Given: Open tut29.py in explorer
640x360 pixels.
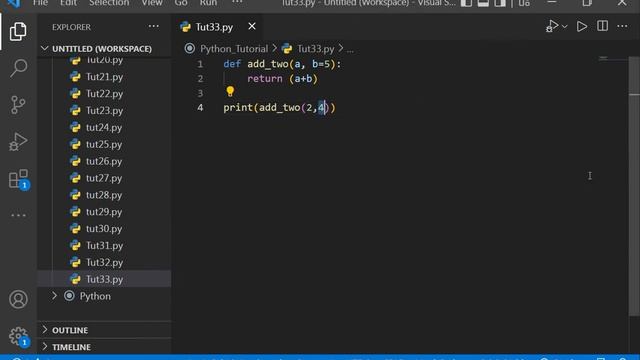Looking at the screenshot, I should click(104, 212).
